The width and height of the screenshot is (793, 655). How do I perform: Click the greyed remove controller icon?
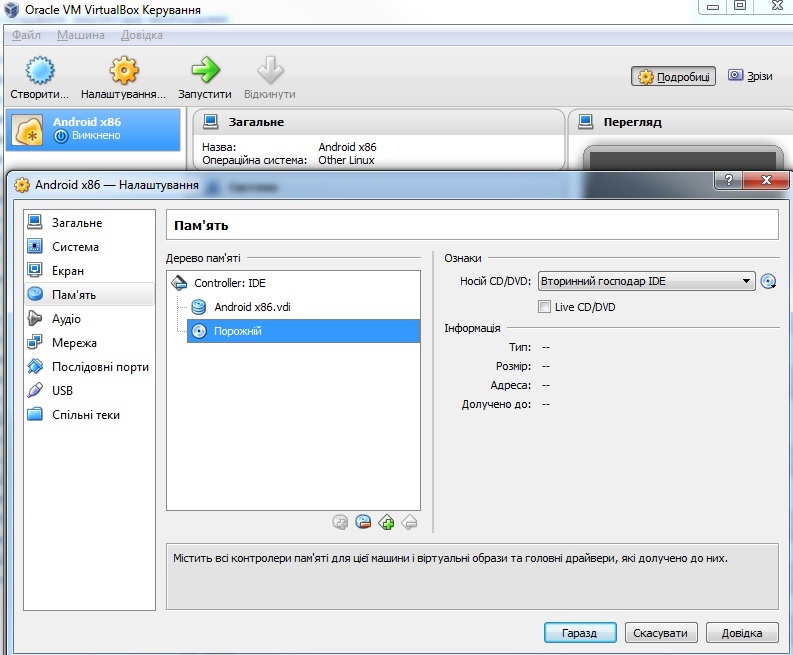pyautogui.click(x=409, y=522)
